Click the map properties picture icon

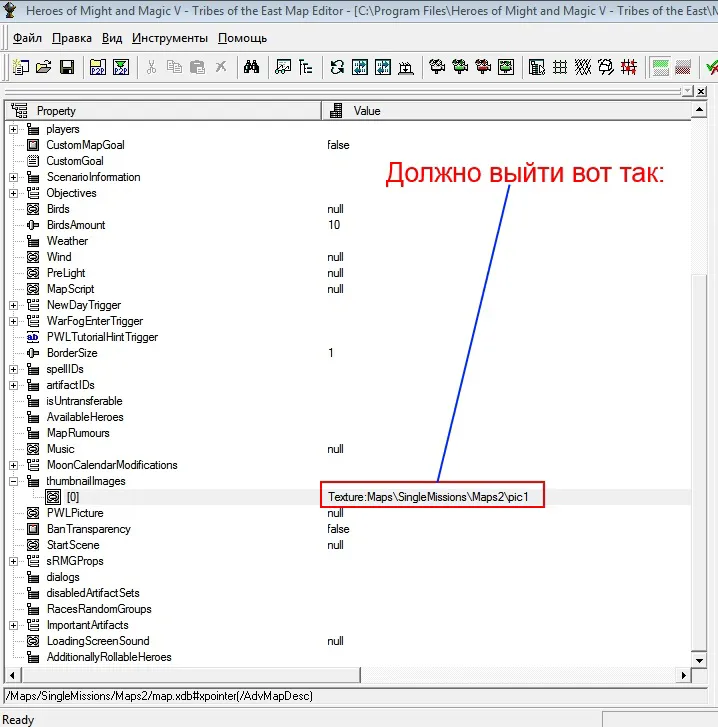point(283,67)
